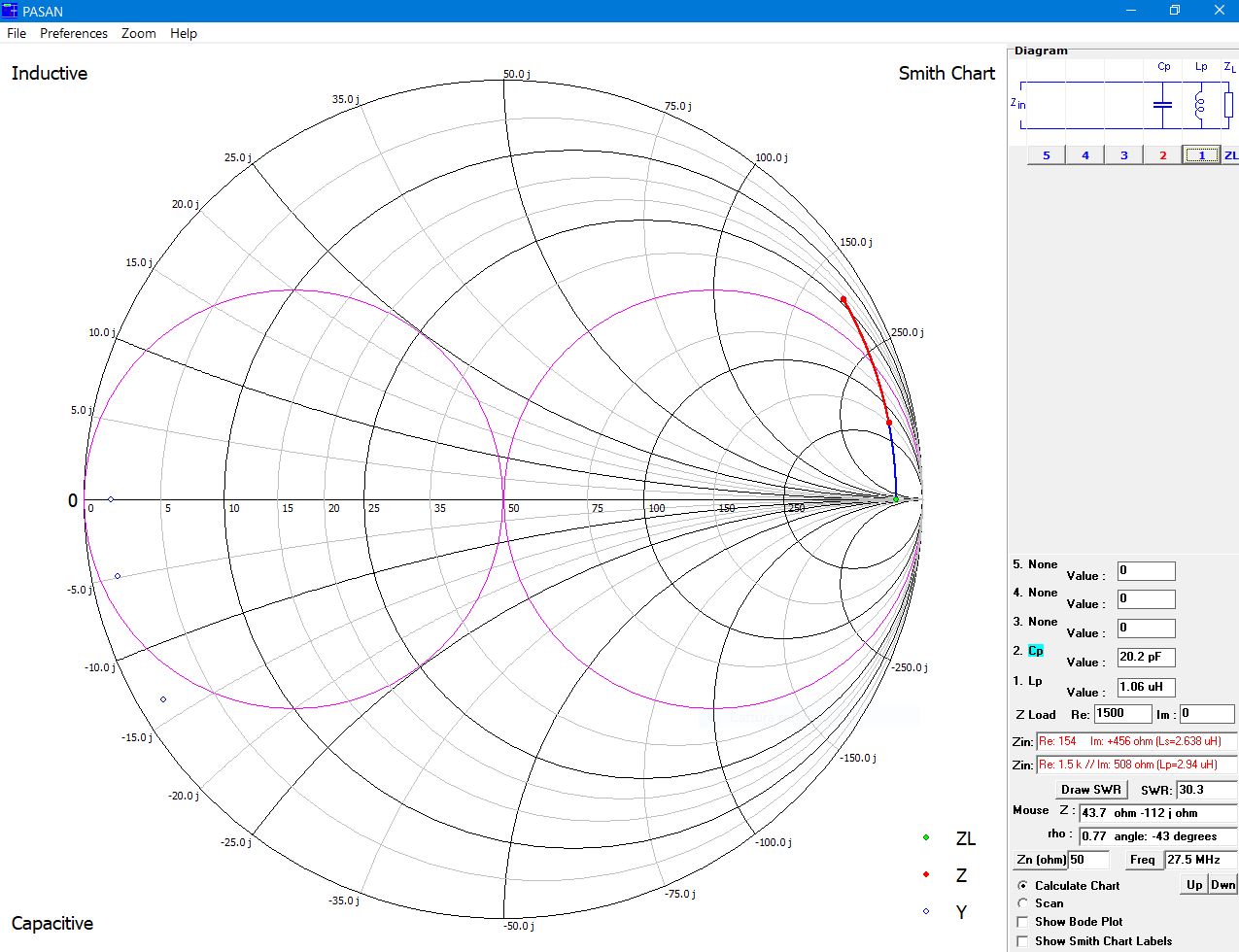Screen dimensions: 1239x952
Task: Click the Z Load Re field showing 1500
Action: pyautogui.click(x=1122, y=714)
